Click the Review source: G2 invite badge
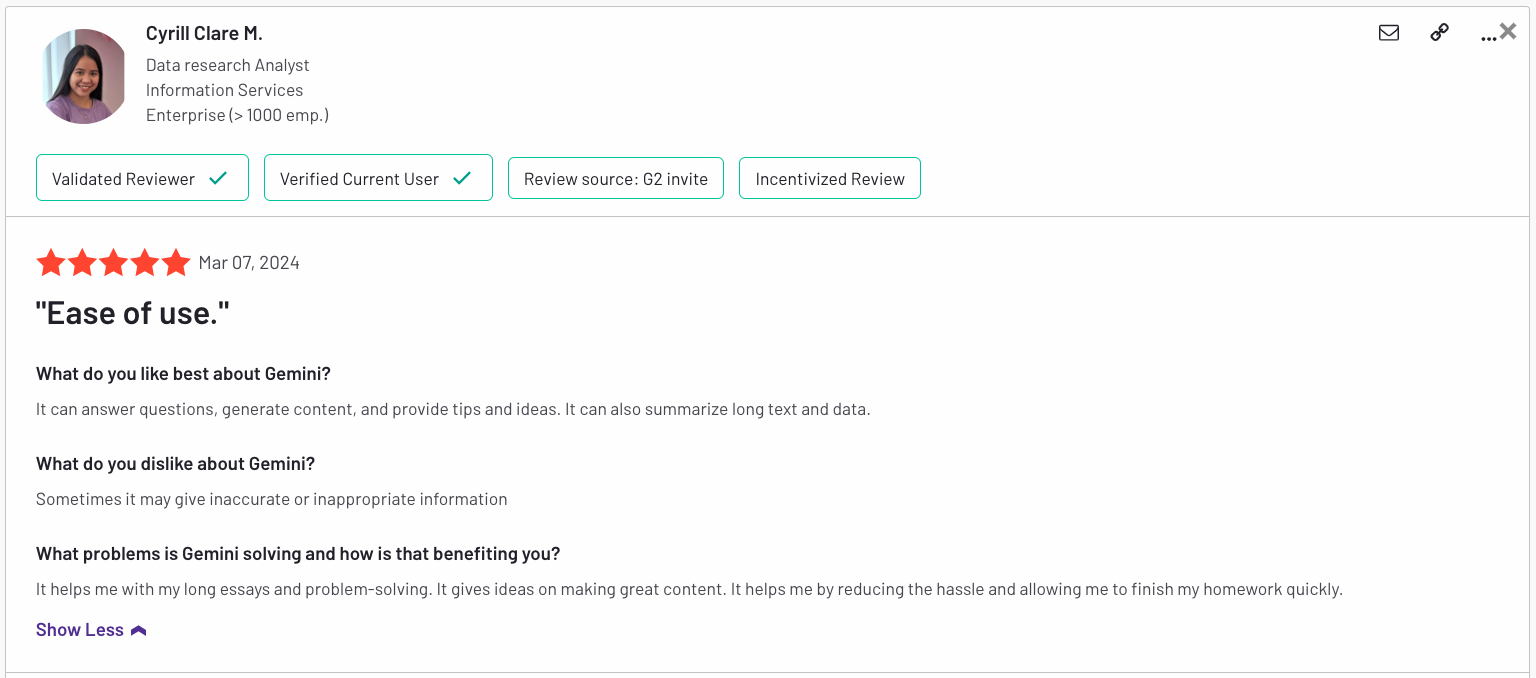The image size is (1536, 678). (616, 178)
